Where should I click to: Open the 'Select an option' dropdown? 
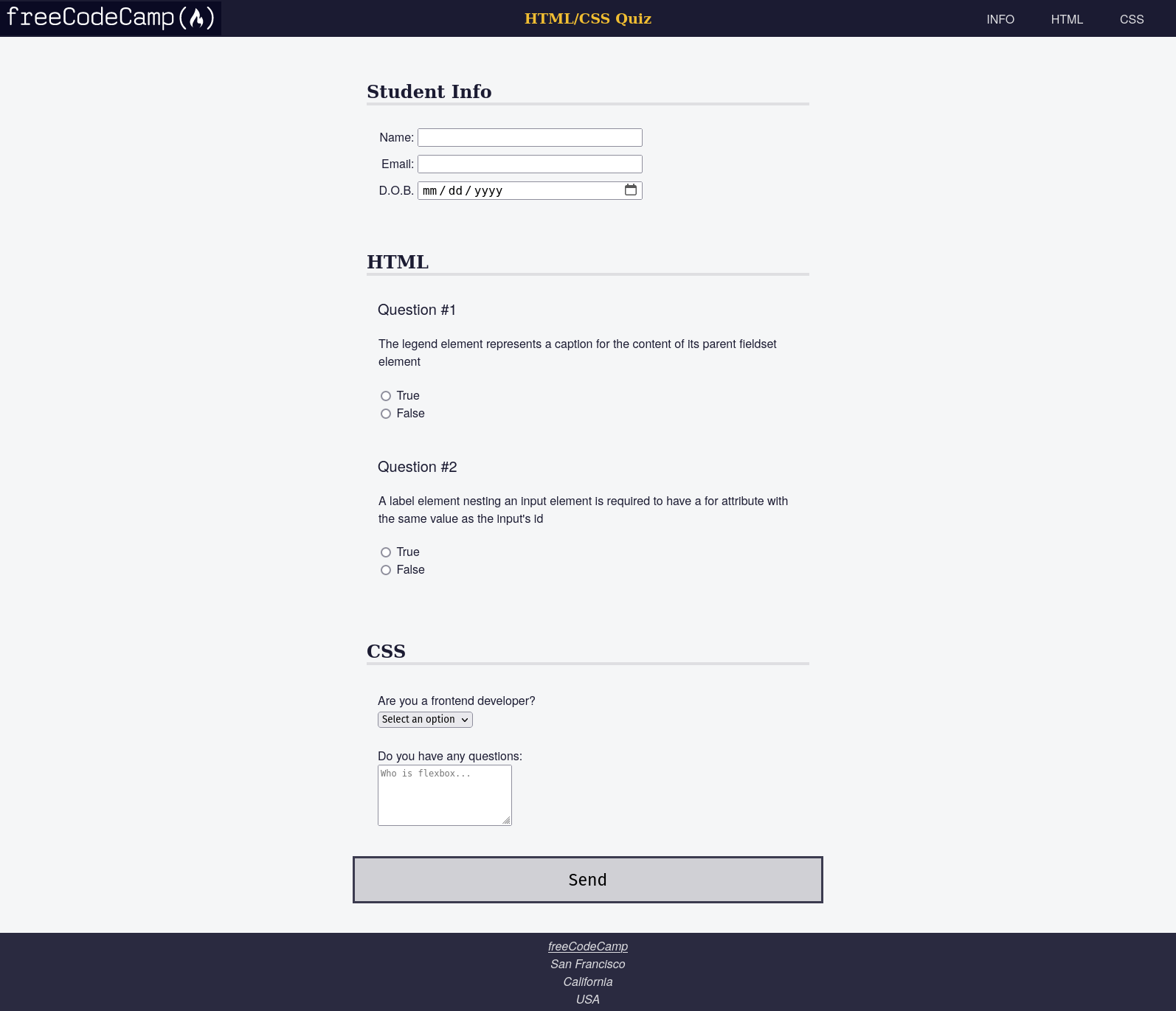(425, 720)
